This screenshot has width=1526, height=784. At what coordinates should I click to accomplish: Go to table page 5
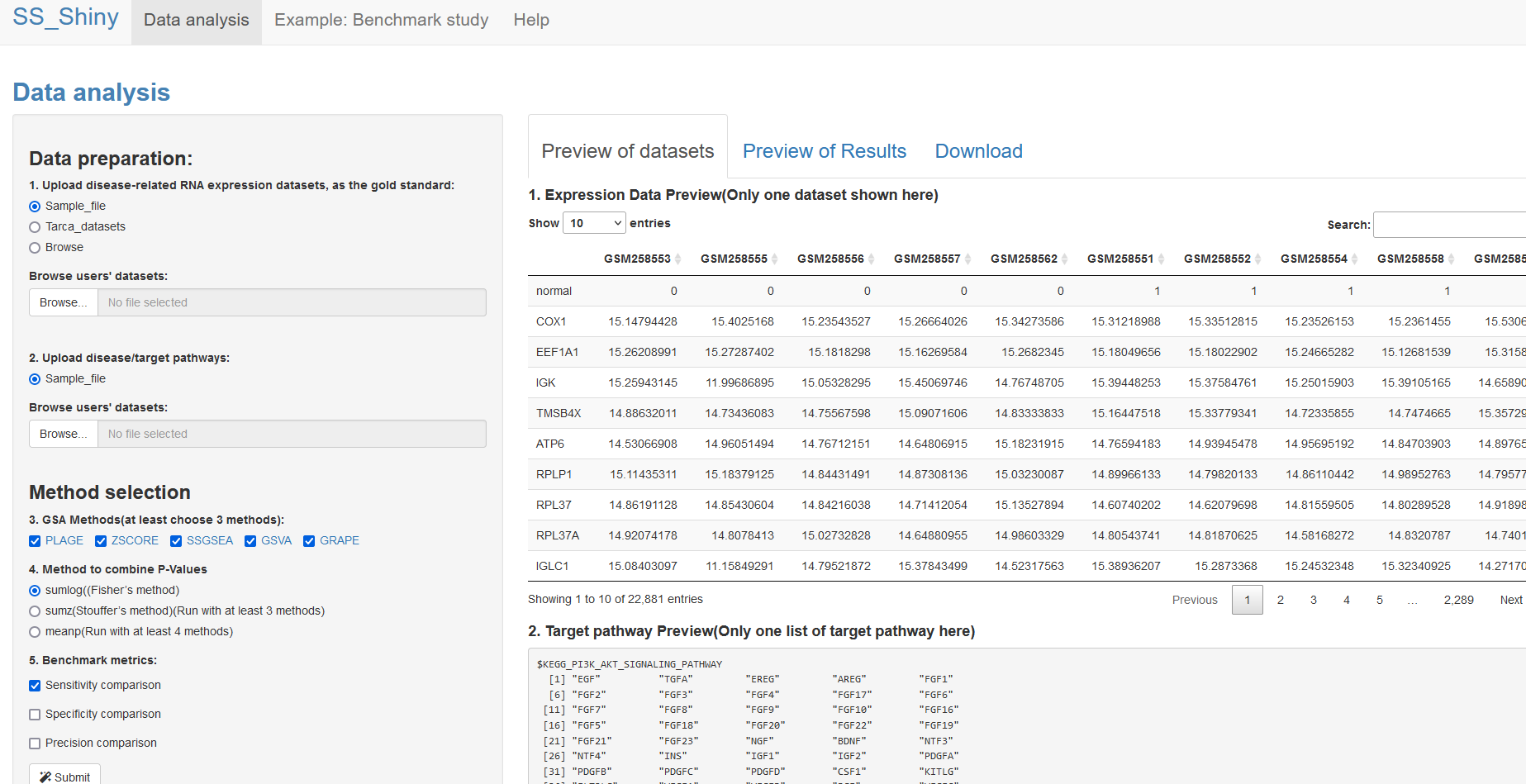tap(1380, 600)
